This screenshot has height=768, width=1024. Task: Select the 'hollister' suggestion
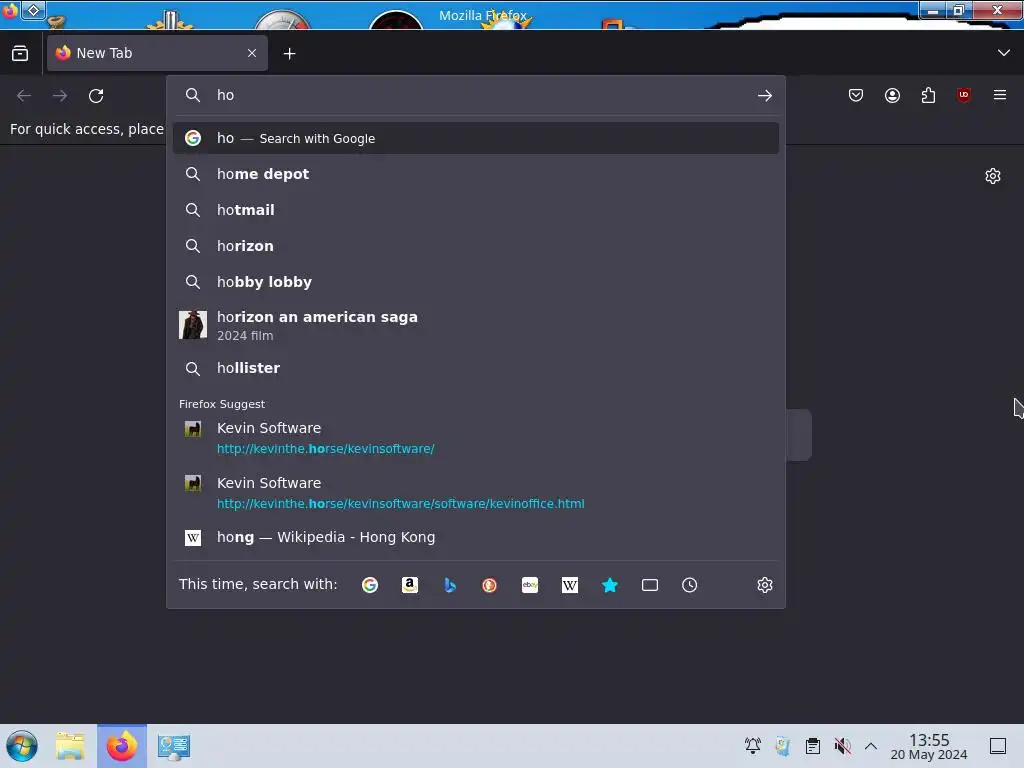tap(475, 368)
